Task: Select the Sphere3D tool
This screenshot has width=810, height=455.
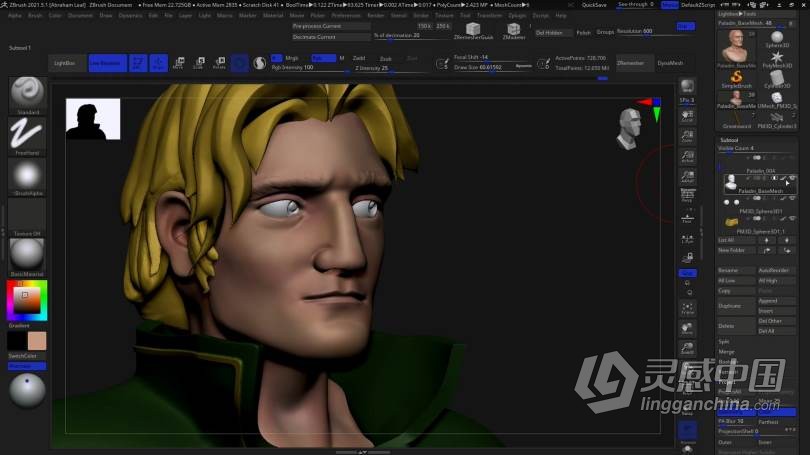Action: pyautogui.click(x=776, y=39)
